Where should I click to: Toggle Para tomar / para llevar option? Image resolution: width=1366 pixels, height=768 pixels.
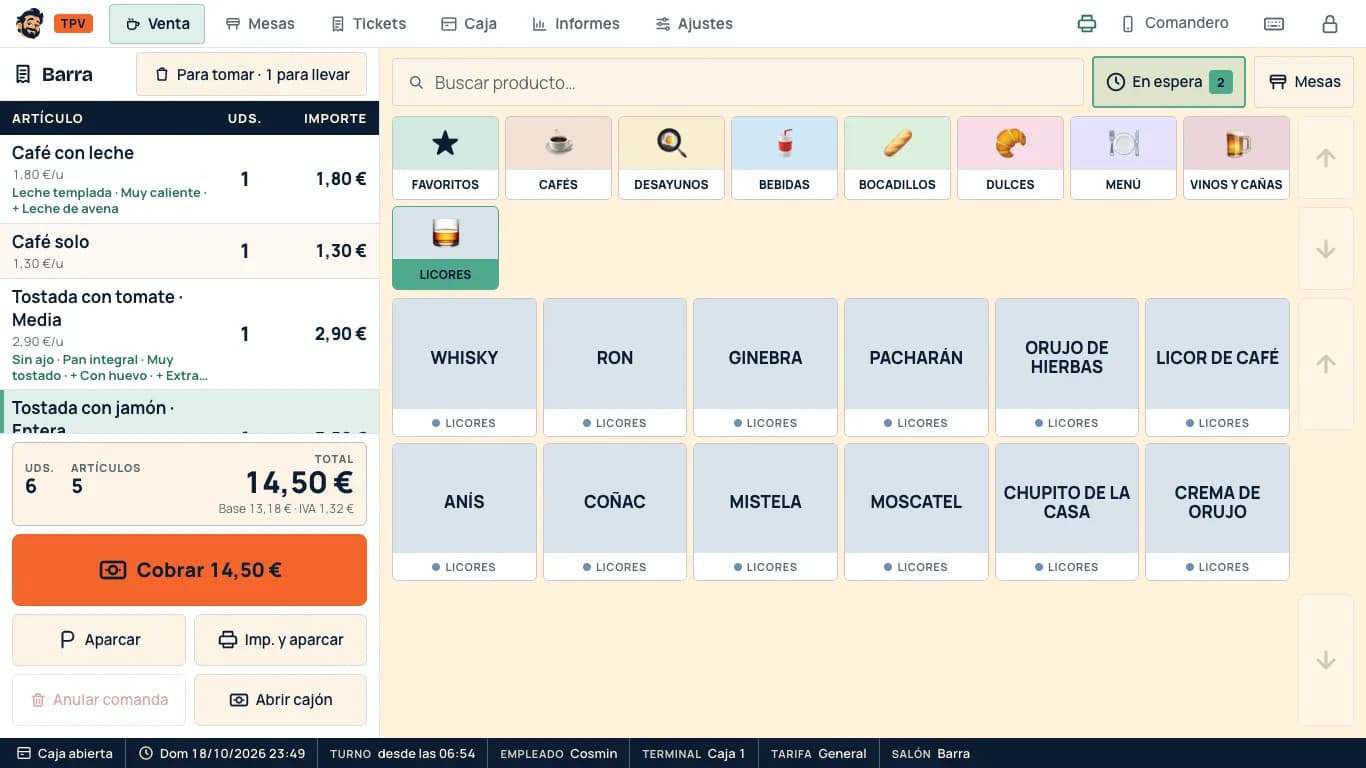coord(251,74)
